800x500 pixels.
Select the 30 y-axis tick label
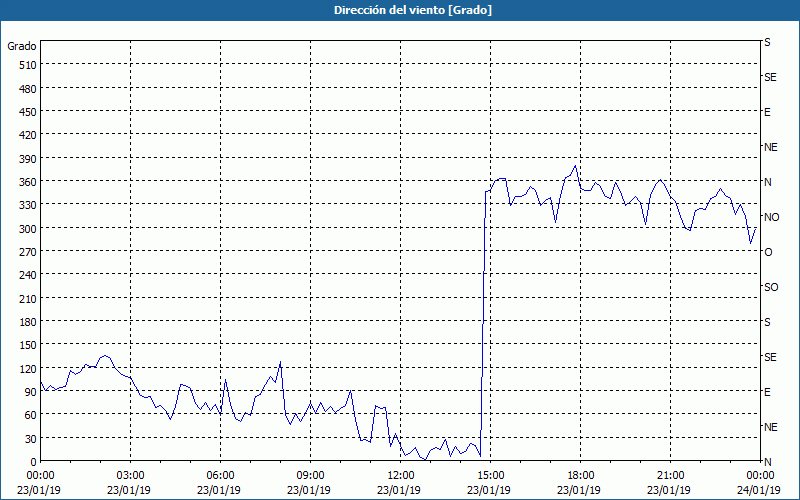click(x=31, y=439)
